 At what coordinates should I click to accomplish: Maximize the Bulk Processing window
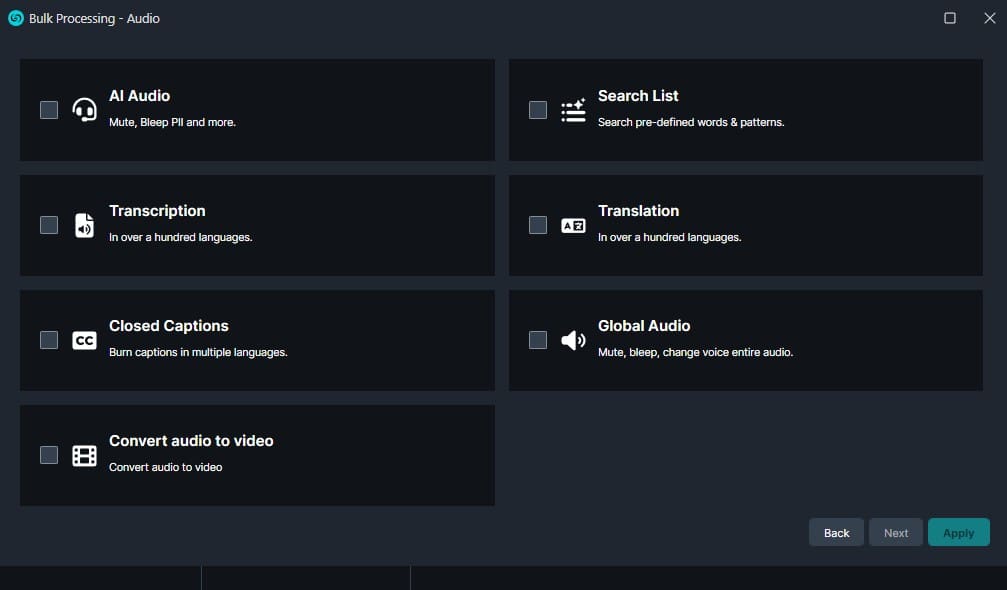950,18
